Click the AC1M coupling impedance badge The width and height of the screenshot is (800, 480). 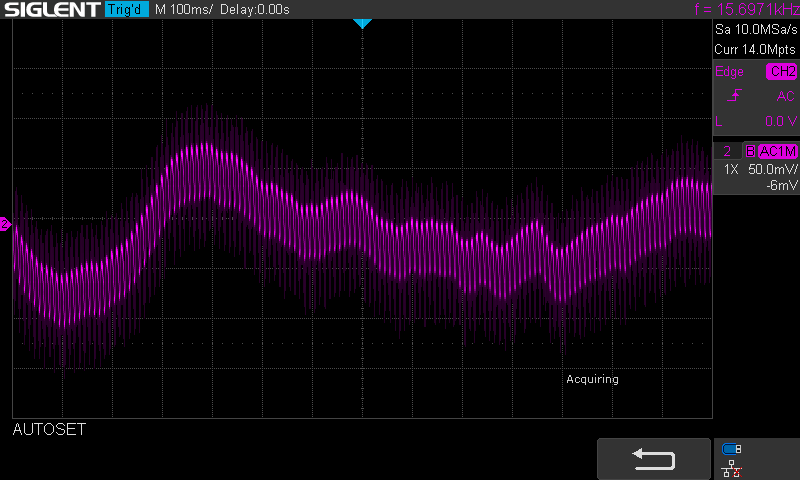coord(778,151)
